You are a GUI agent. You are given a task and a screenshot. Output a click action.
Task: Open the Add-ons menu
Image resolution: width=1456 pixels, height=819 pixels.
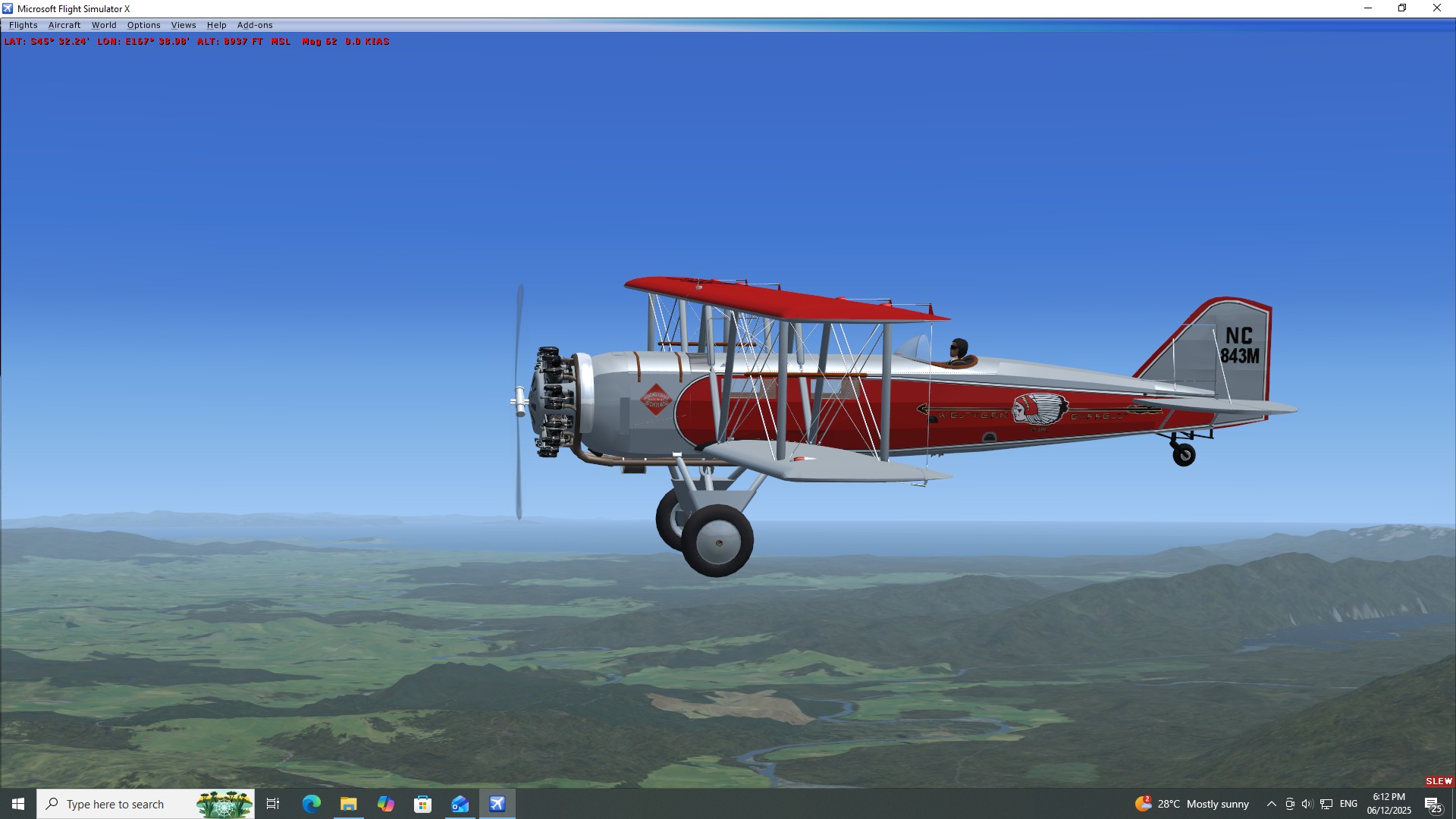click(254, 25)
